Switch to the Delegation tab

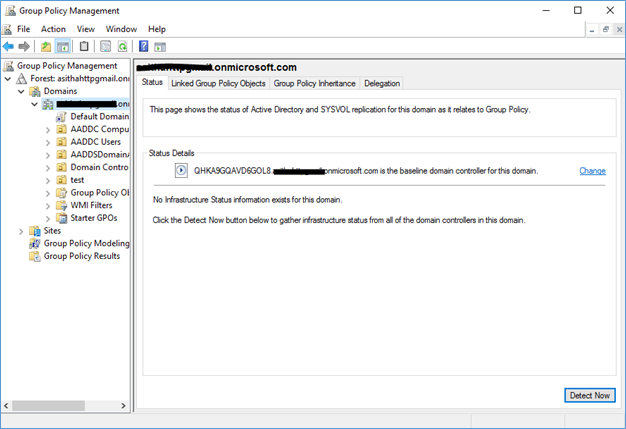(382, 83)
